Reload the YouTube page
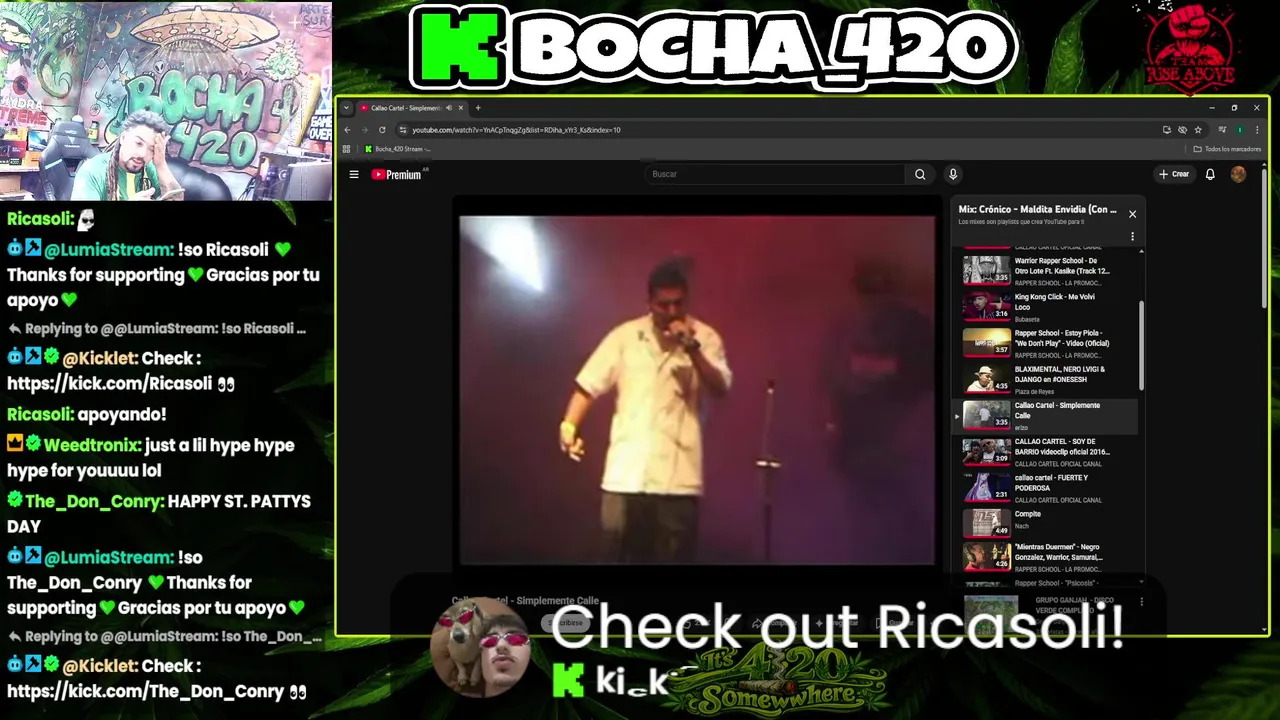This screenshot has width=1280, height=720. [382, 130]
